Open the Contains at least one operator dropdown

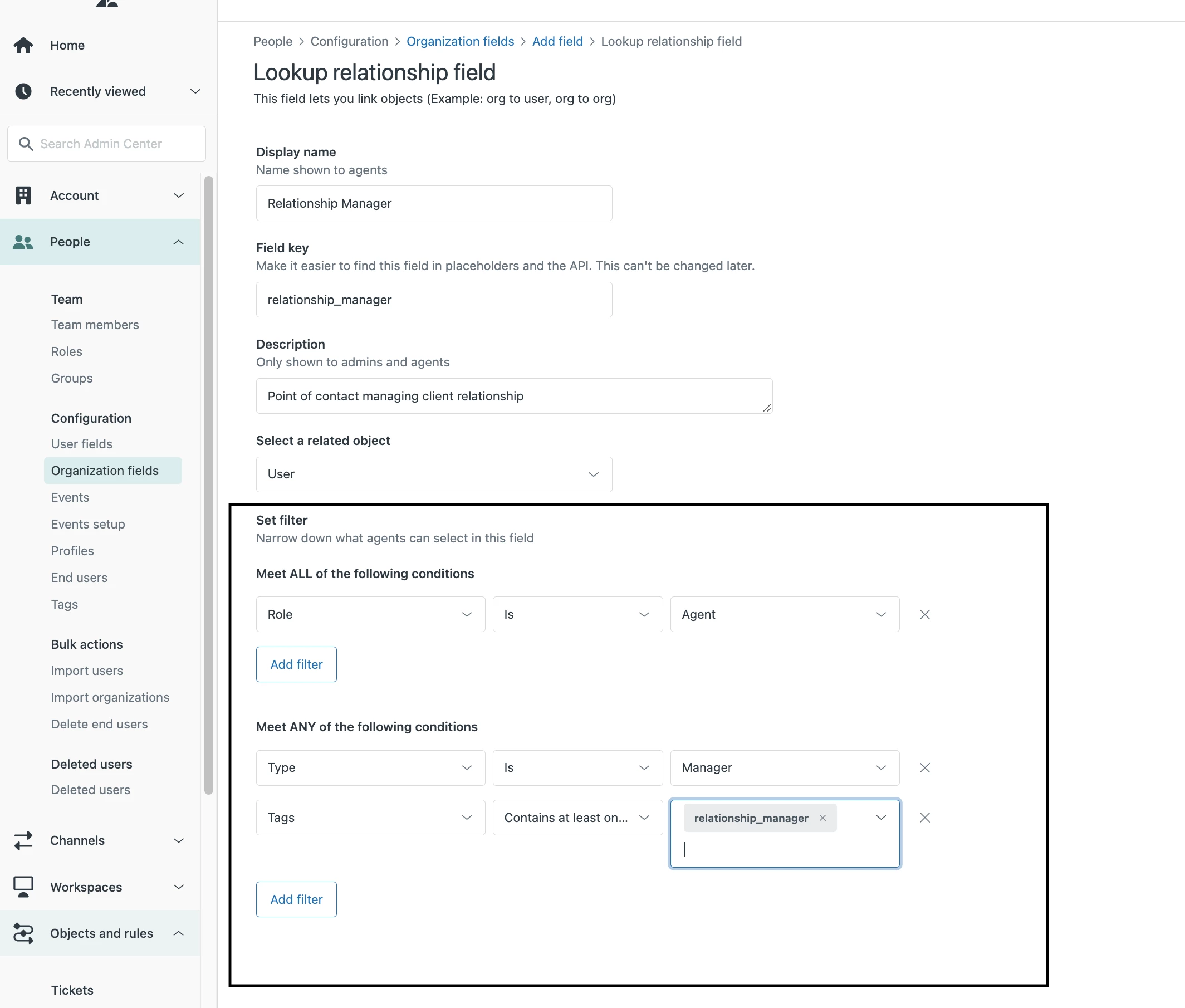pyautogui.click(x=577, y=818)
